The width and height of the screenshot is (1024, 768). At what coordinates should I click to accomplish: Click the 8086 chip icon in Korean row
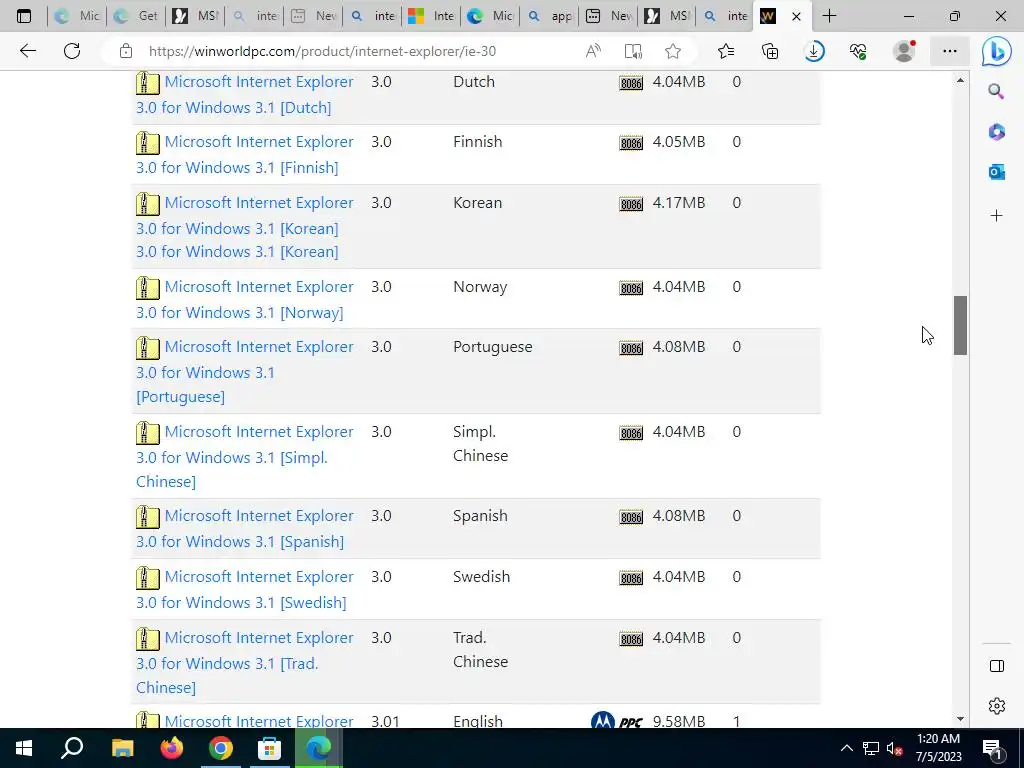pyautogui.click(x=631, y=204)
